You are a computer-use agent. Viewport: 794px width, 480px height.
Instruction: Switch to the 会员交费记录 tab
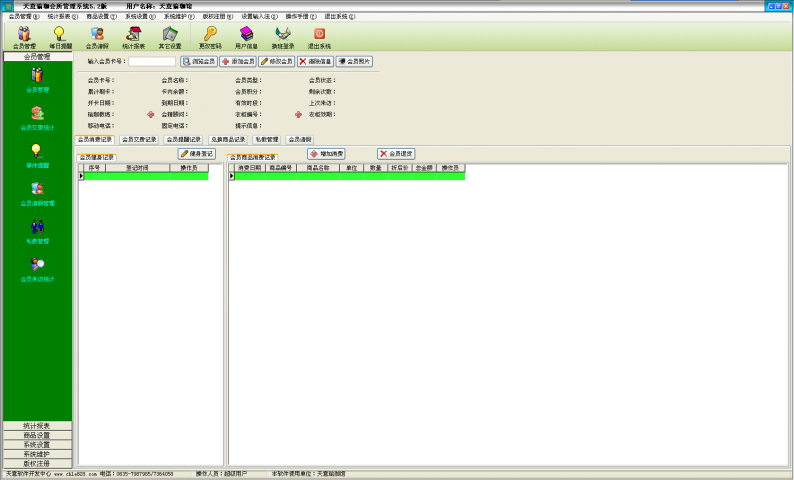pos(139,140)
